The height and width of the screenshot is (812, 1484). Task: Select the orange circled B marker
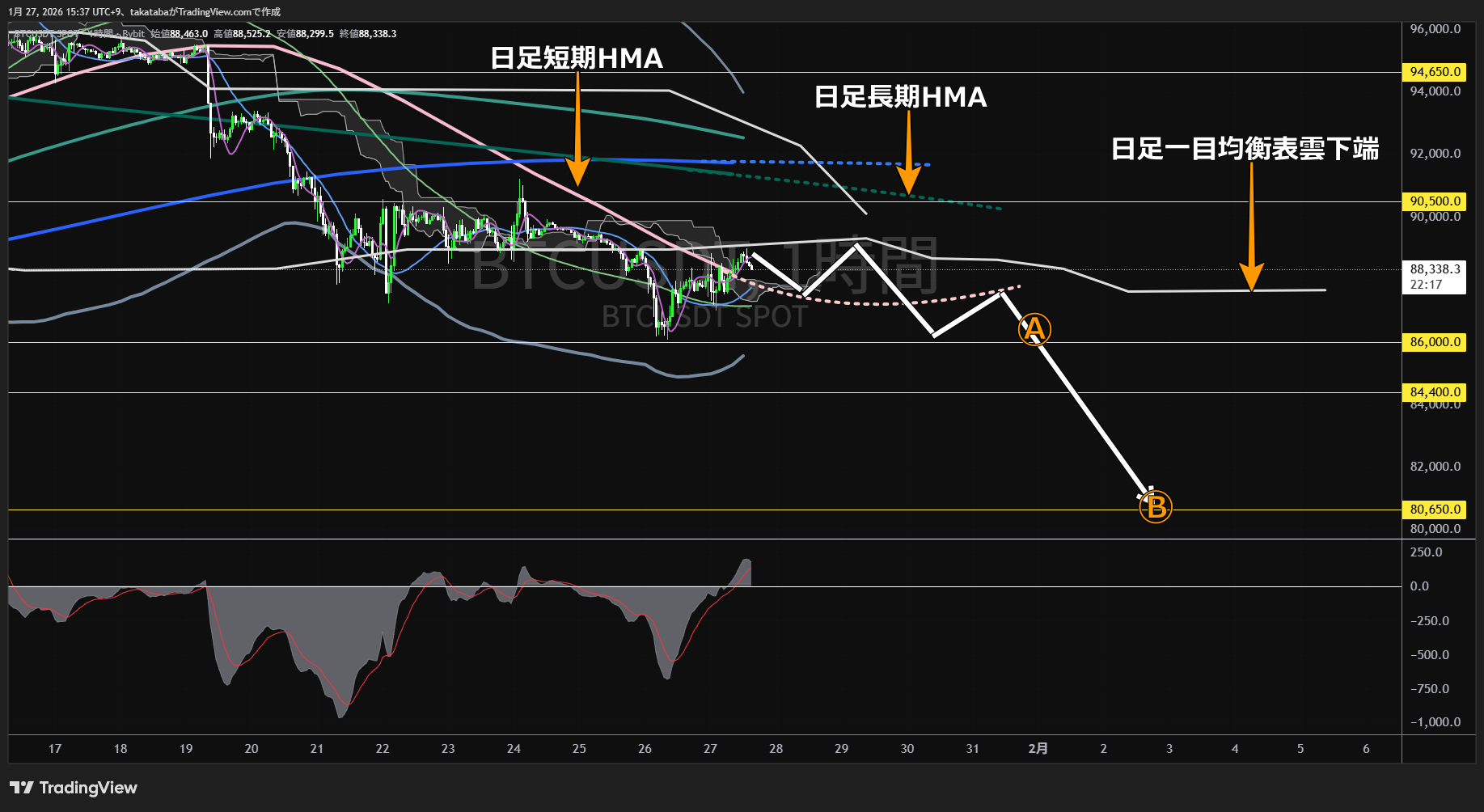pyautogui.click(x=1156, y=507)
